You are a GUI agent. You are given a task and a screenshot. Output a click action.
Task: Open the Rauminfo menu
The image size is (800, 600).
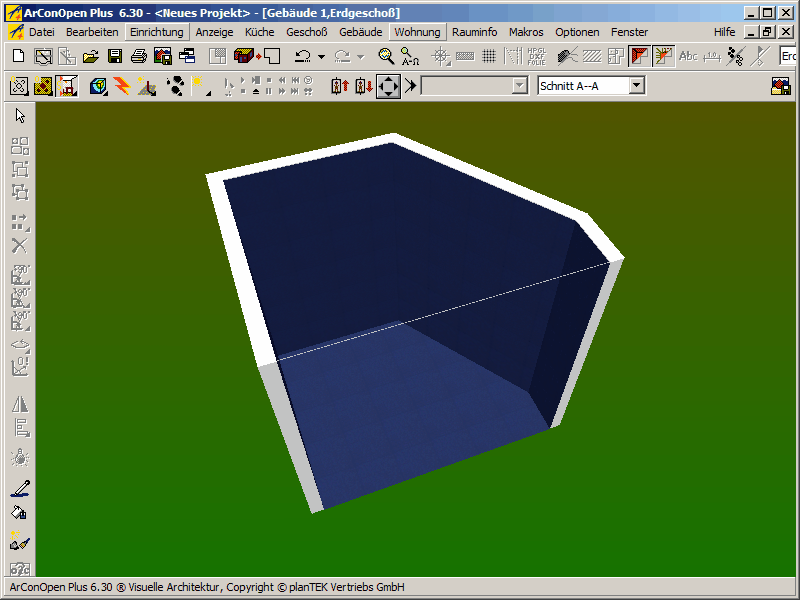(474, 32)
